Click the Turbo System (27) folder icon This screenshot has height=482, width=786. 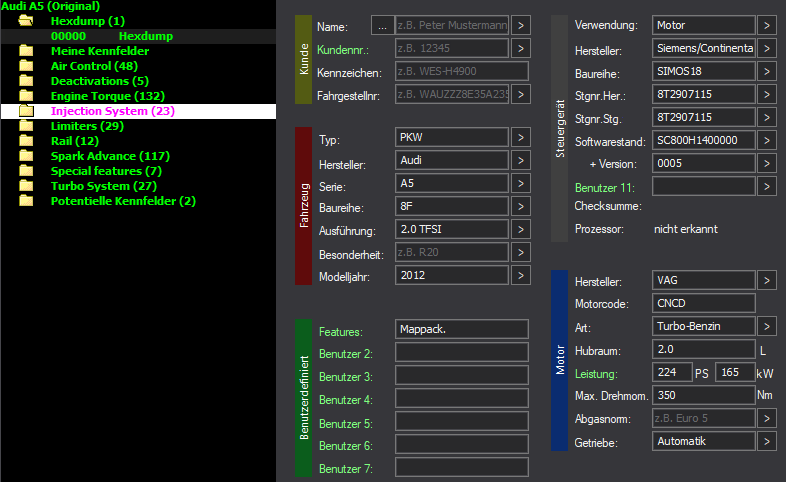tap(26, 186)
